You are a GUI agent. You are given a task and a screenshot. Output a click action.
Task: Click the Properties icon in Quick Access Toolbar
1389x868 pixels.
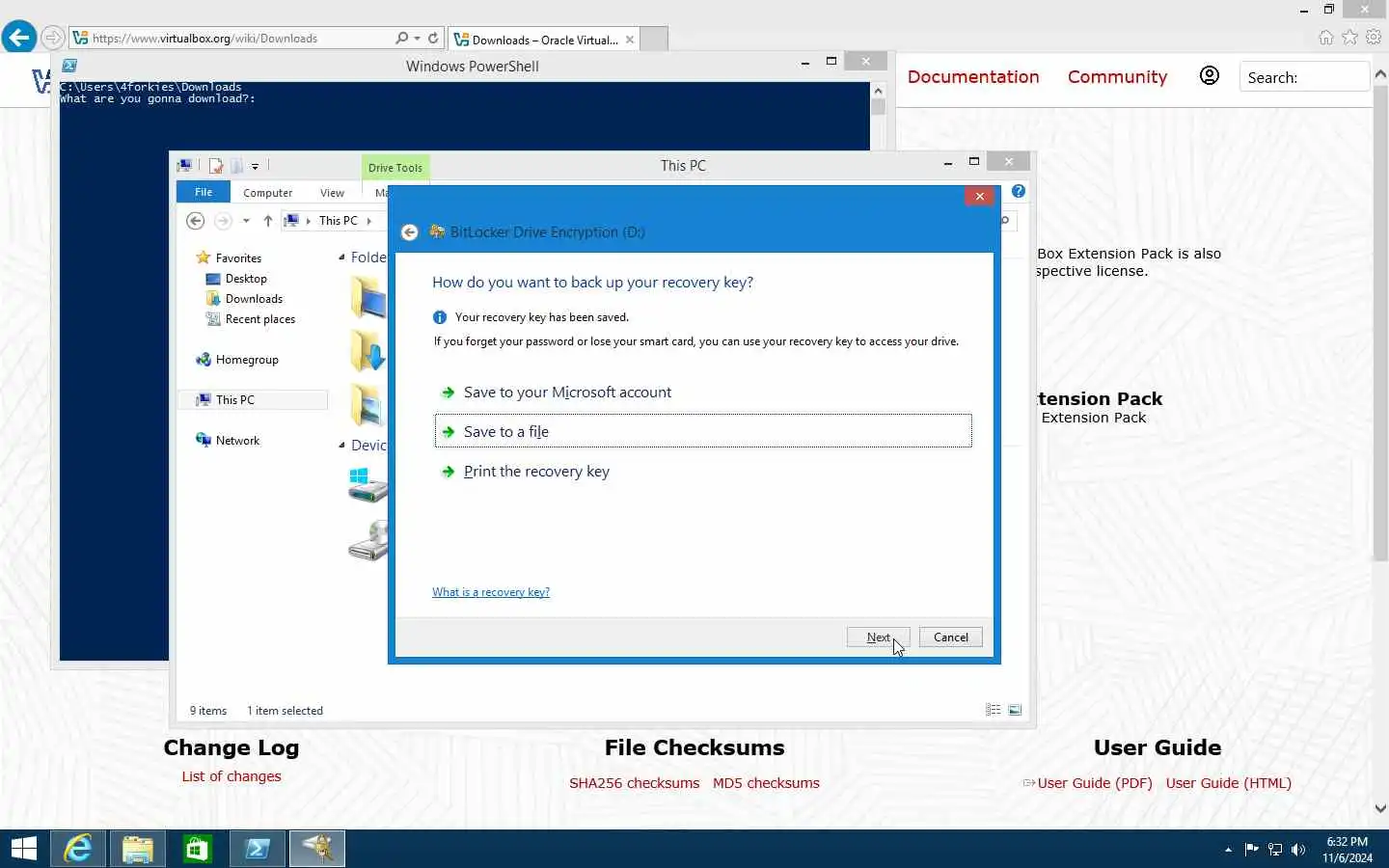pyautogui.click(x=216, y=166)
